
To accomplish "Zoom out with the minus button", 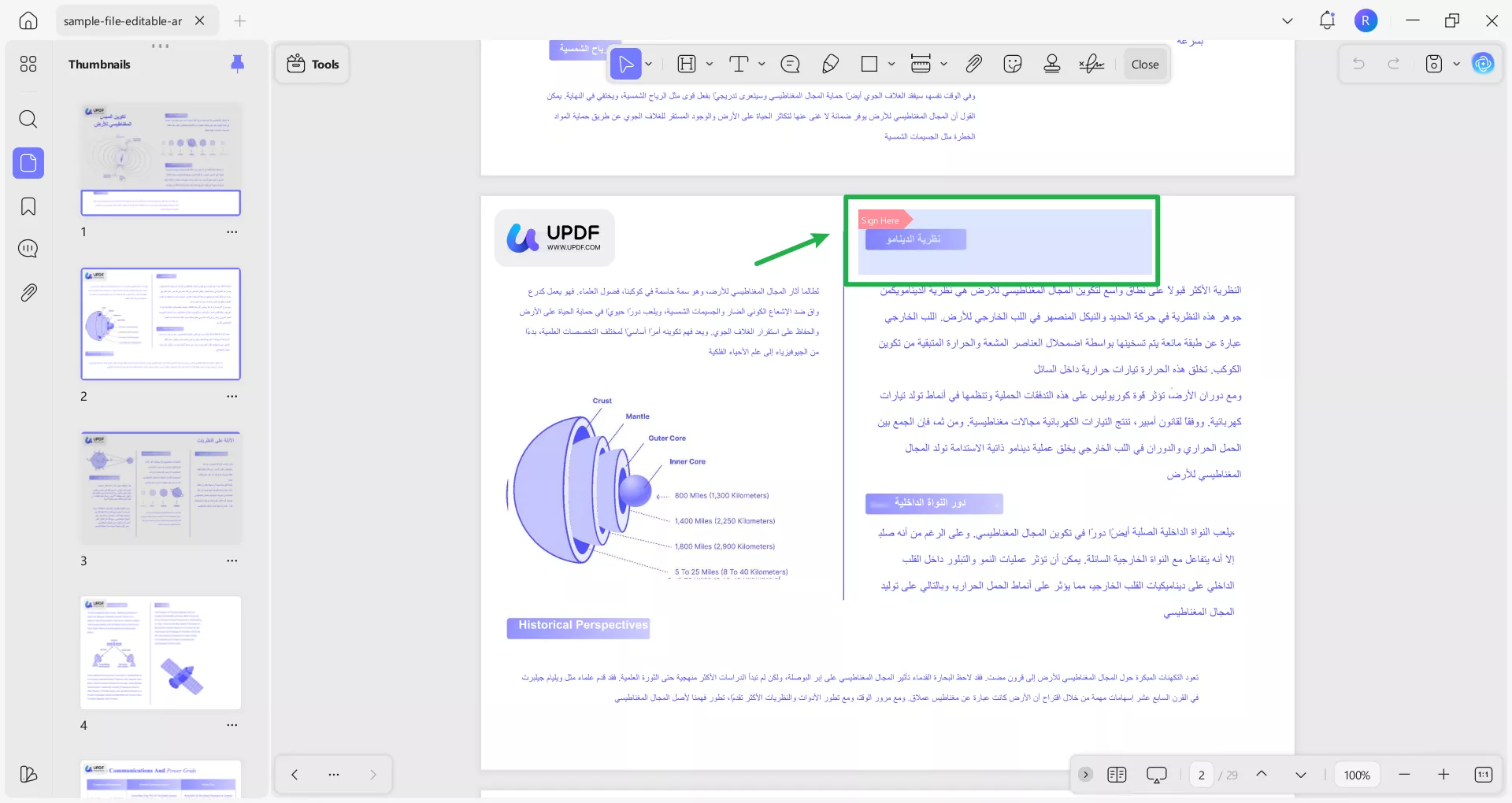I will click(x=1404, y=775).
